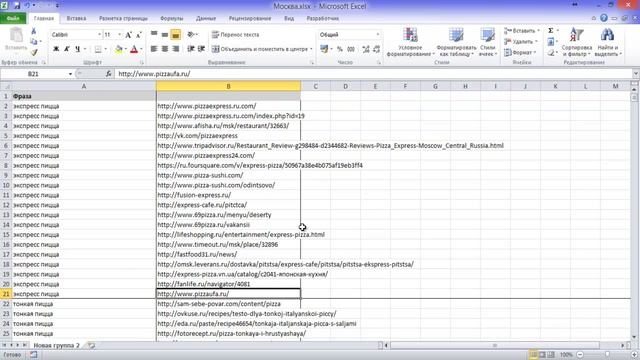Click the increase decimal icon

pyautogui.click(x=366, y=49)
